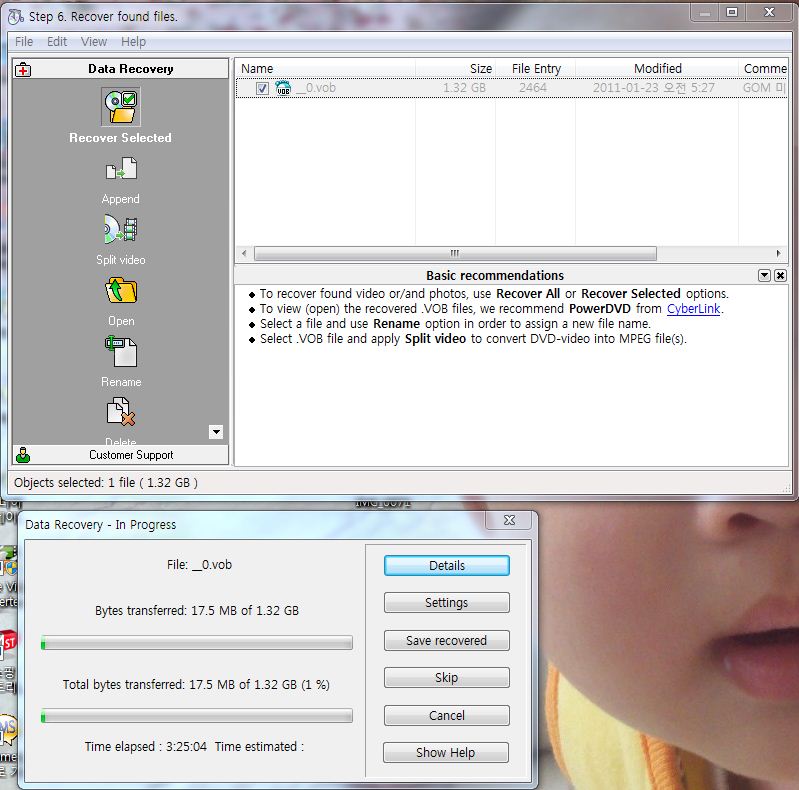Click the horizontal scrollbar thumb in file list
The width and height of the screenshot is (799, 790).
click(x=455, y=253)
